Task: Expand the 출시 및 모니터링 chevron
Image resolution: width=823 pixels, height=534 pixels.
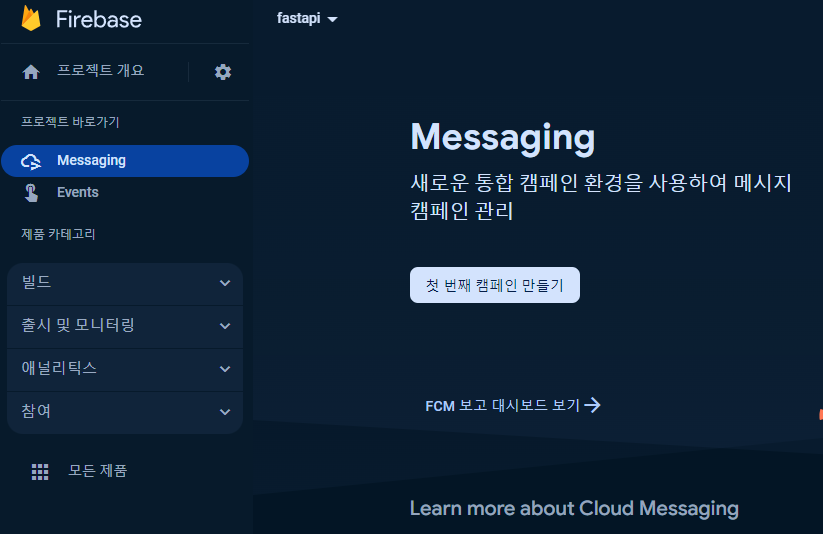Action: [225, 326]
